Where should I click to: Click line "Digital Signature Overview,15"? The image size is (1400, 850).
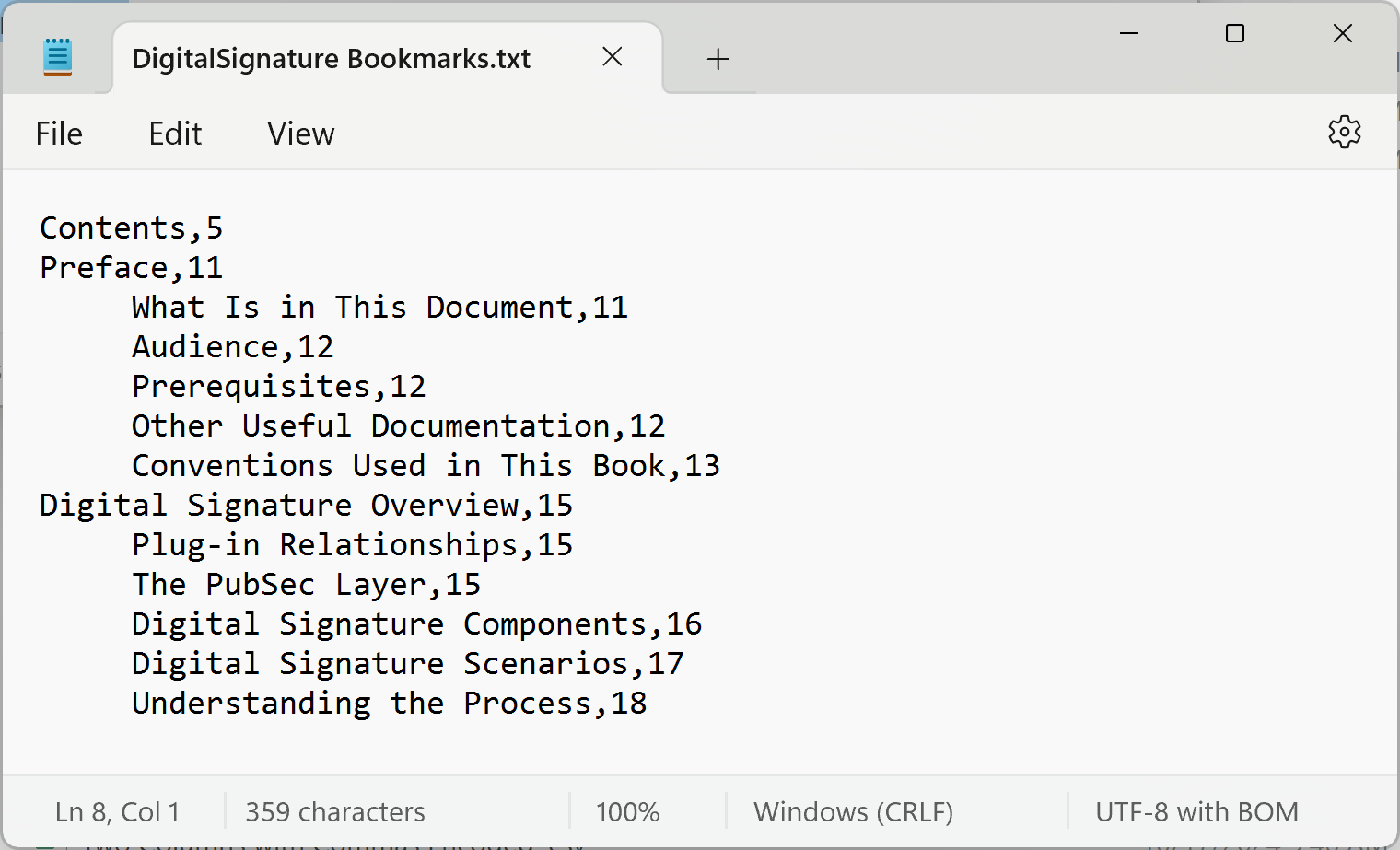[x=306, y=505]
